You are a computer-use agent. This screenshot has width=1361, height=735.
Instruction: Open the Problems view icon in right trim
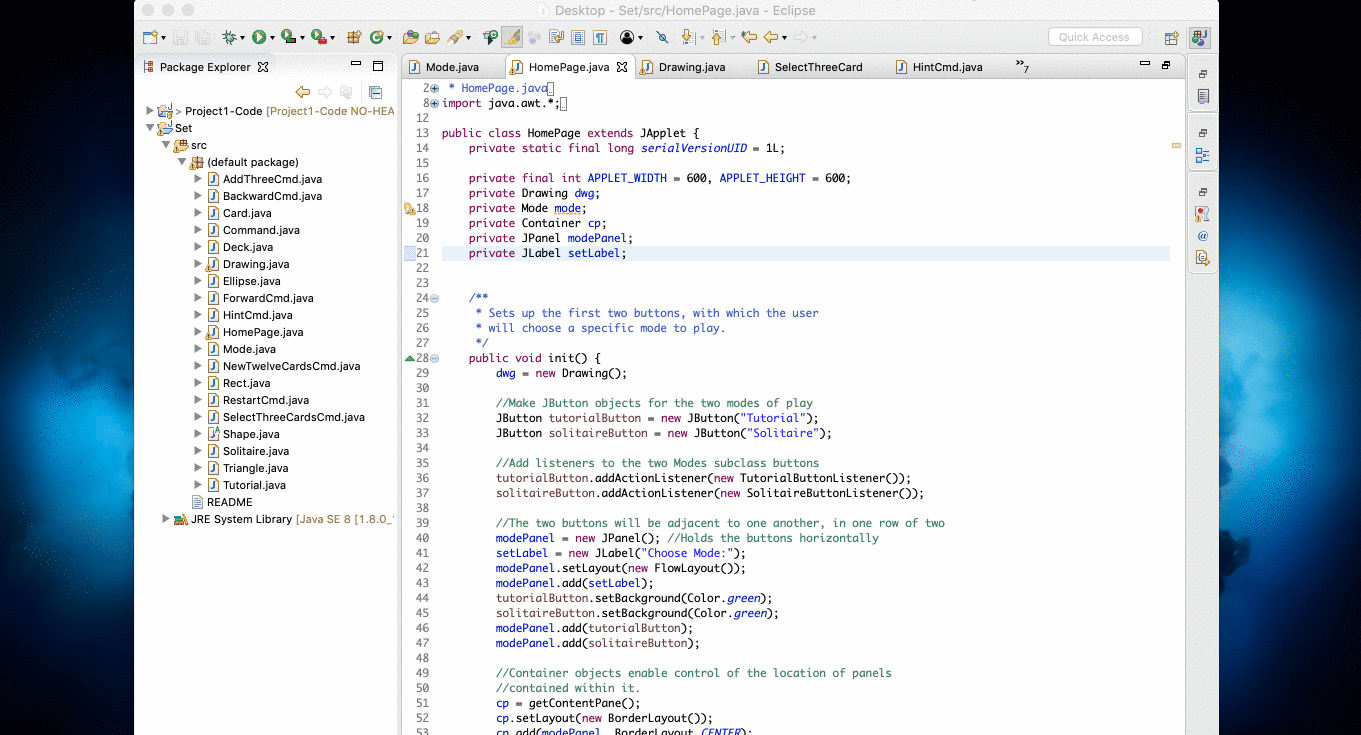(x=1202, y=214)
